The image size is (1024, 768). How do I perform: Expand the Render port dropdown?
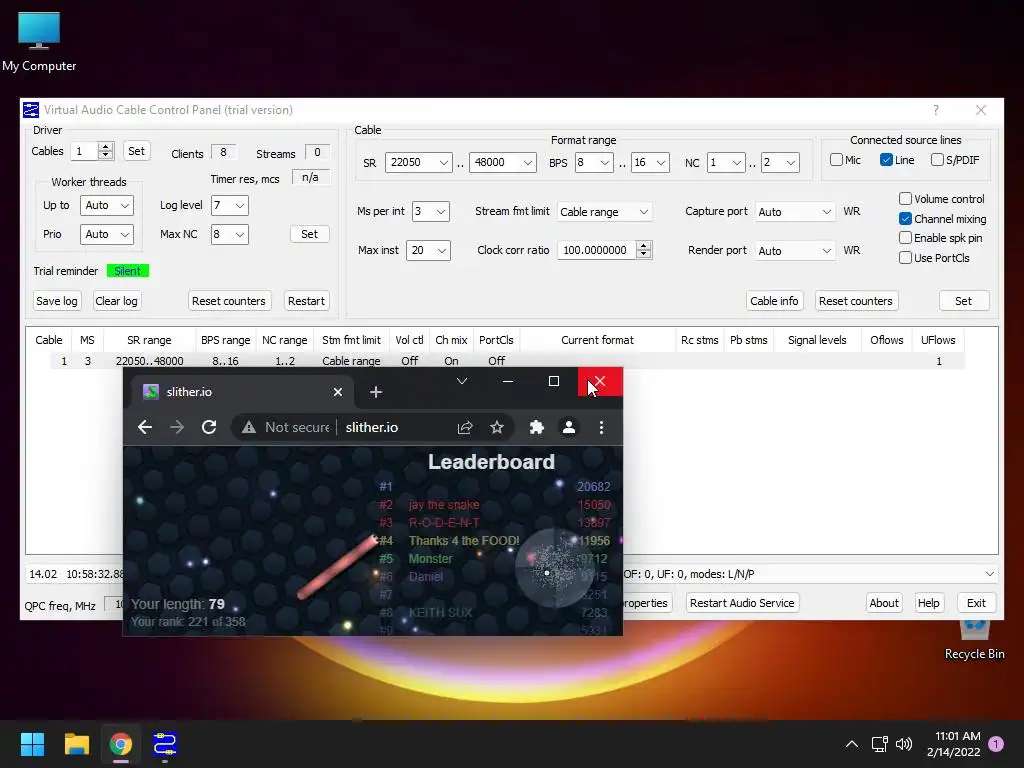pos(795,251)
